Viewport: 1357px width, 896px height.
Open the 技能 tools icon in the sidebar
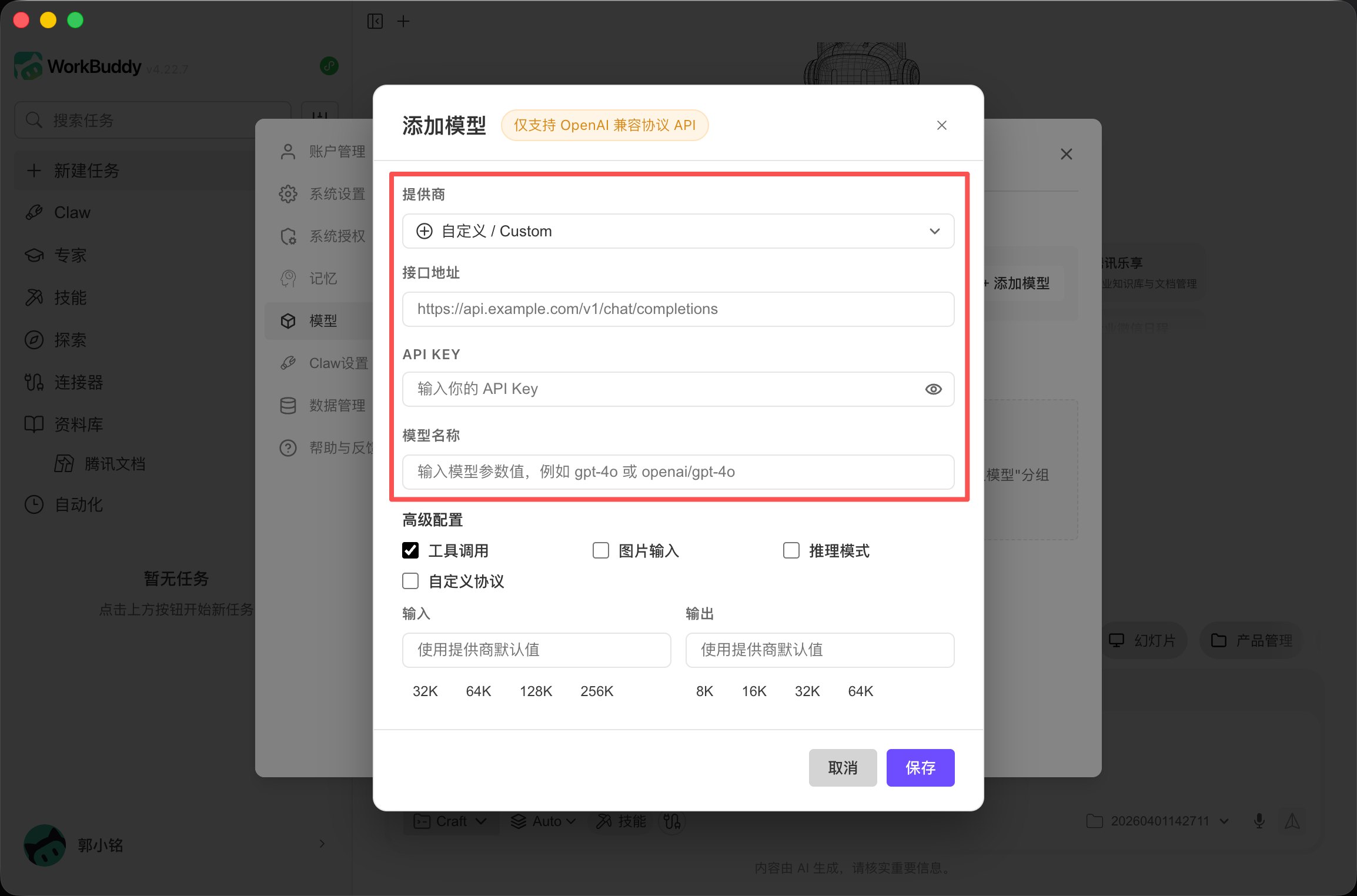(x=34, y=297)
